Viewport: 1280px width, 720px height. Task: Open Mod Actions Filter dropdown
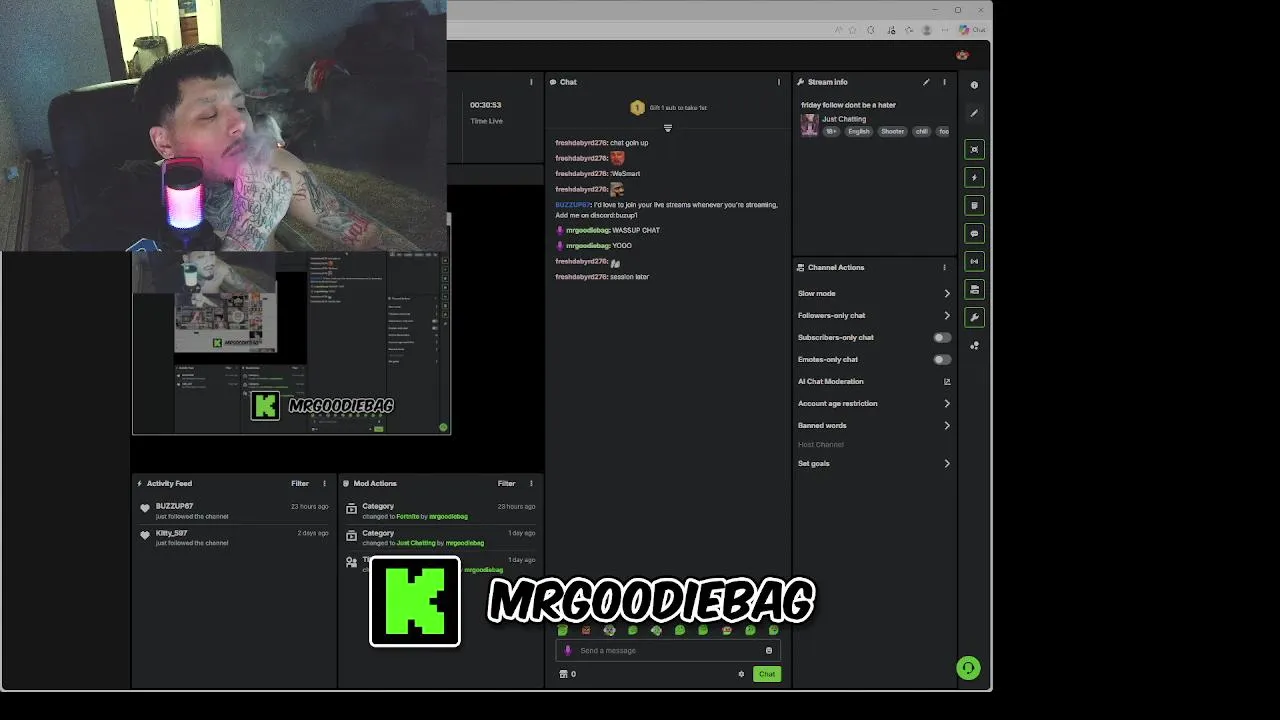coord(507,483)
